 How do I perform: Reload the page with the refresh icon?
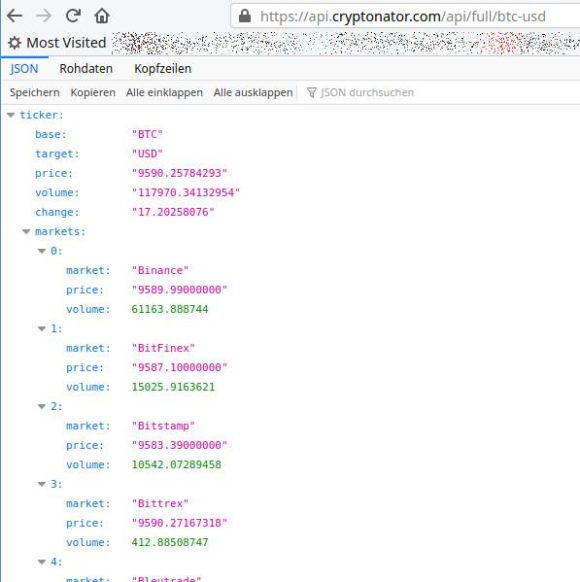click(x=73, y=16)
